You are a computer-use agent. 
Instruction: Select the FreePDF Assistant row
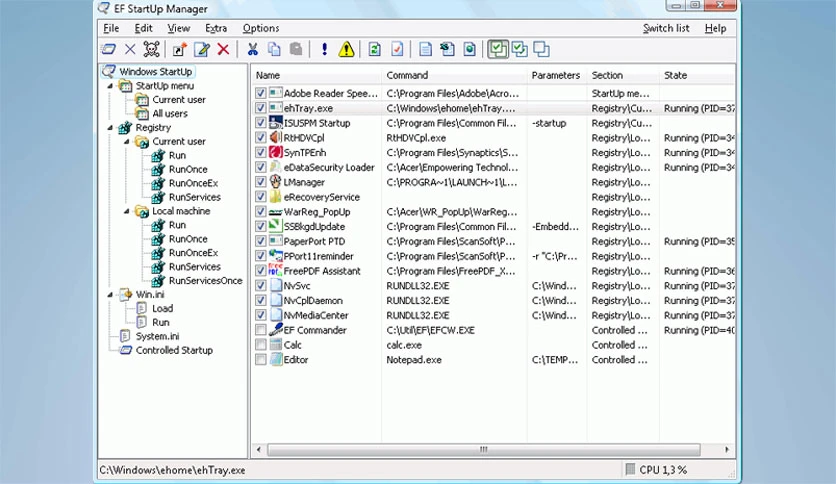(x=494, y=271)
